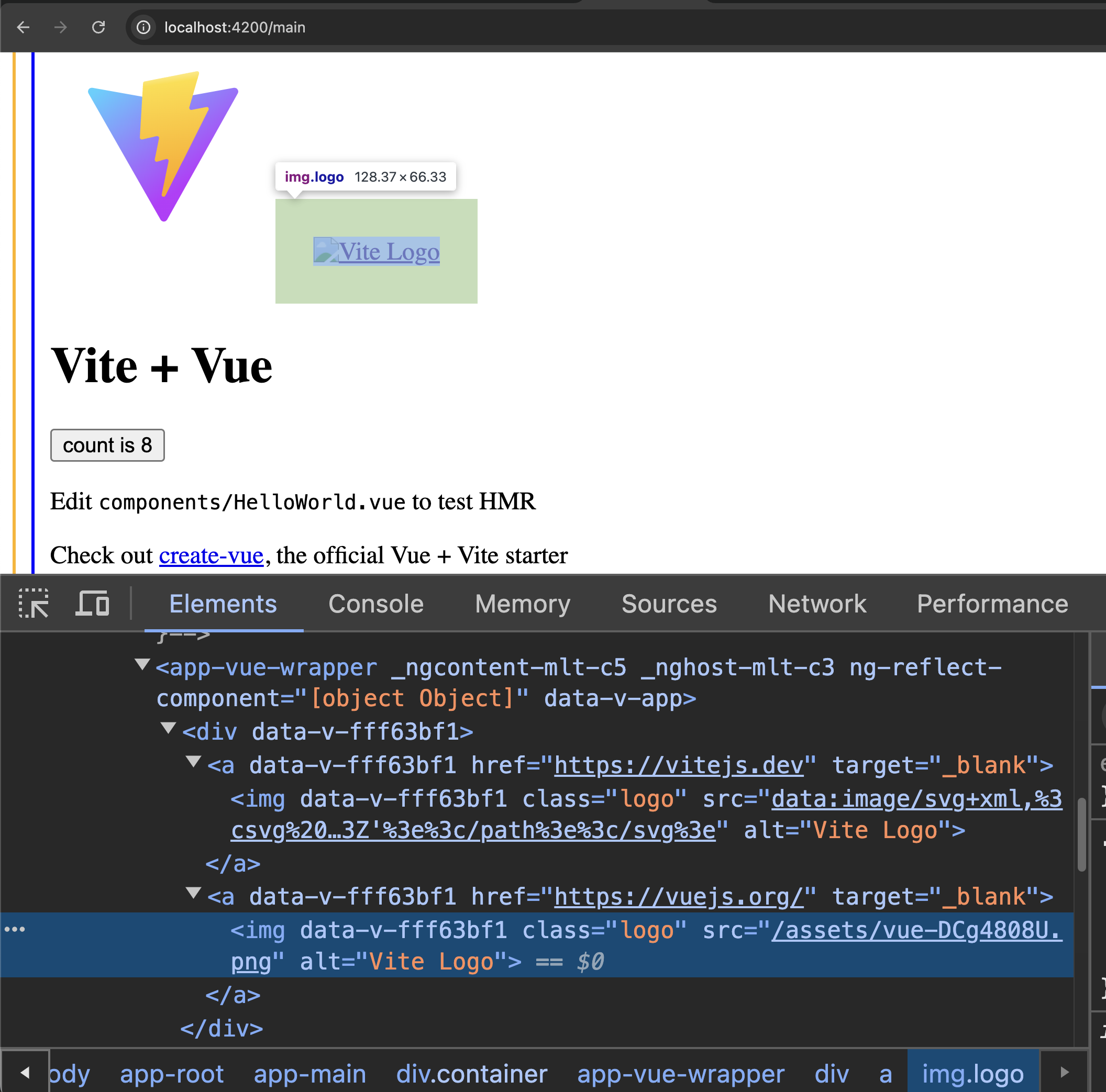The width and height of the screenshot is (1106, 1092).
Task: Collapse the app-vue-wrapper element
Action: [141, 664]
